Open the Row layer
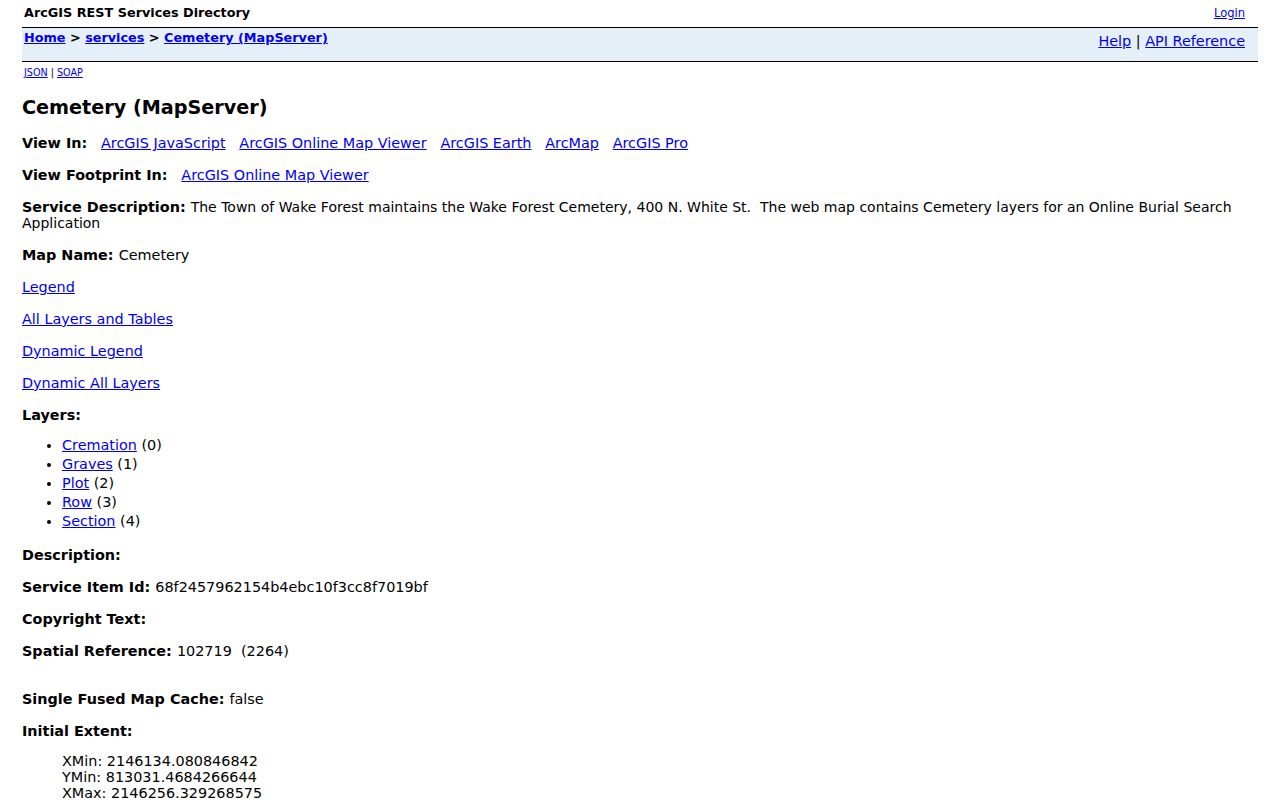 tap(77, 502)
